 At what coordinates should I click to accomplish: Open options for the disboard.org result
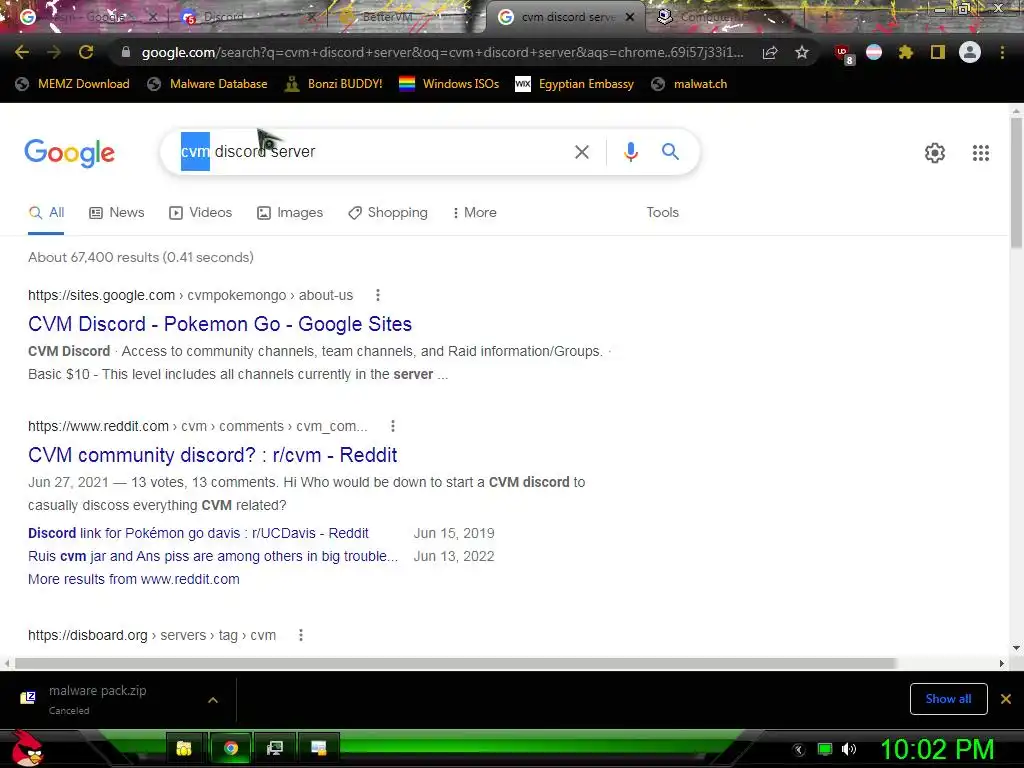(300, 635)
